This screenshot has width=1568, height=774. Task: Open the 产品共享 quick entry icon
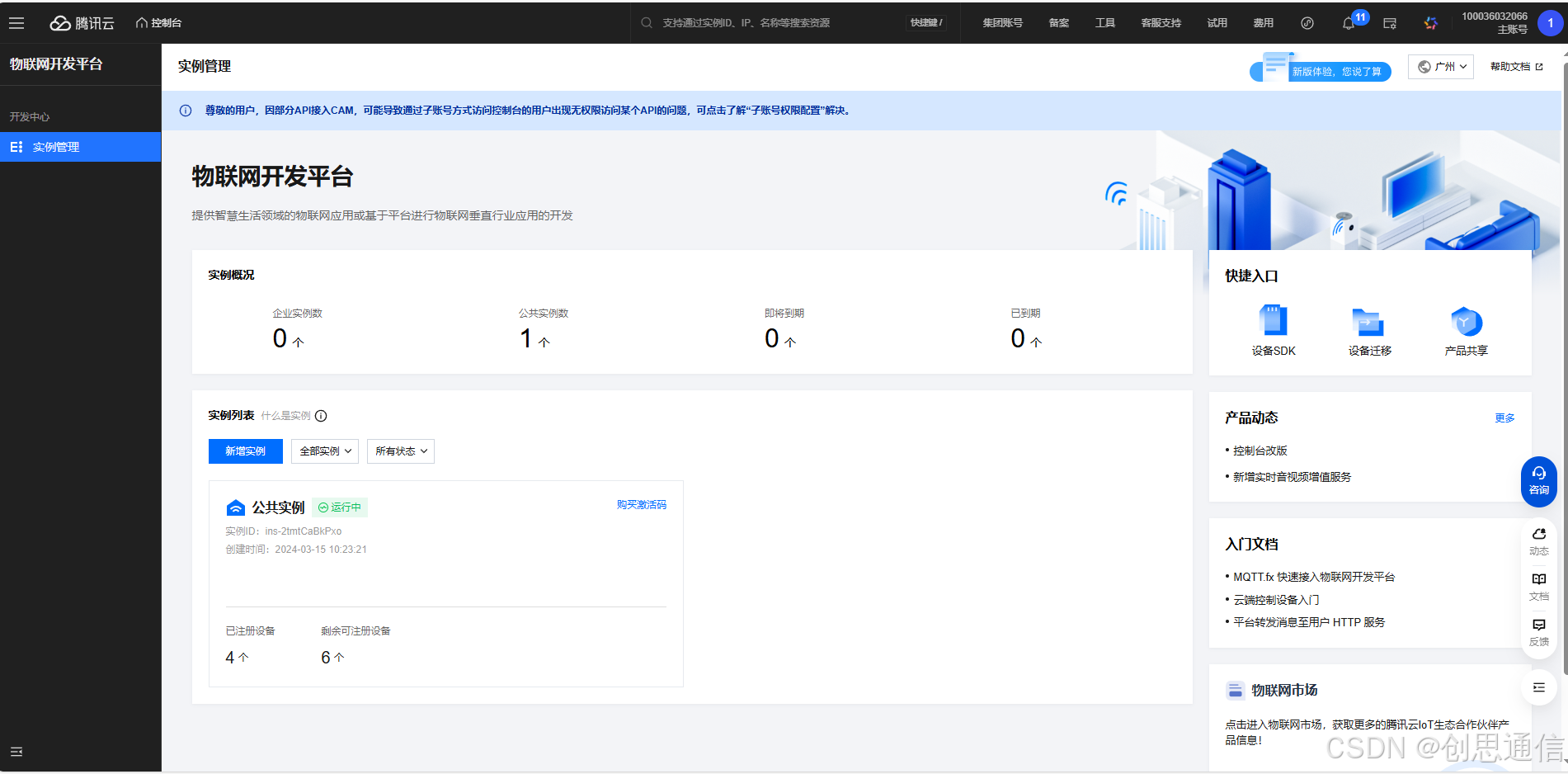(x=1466, y=321)
